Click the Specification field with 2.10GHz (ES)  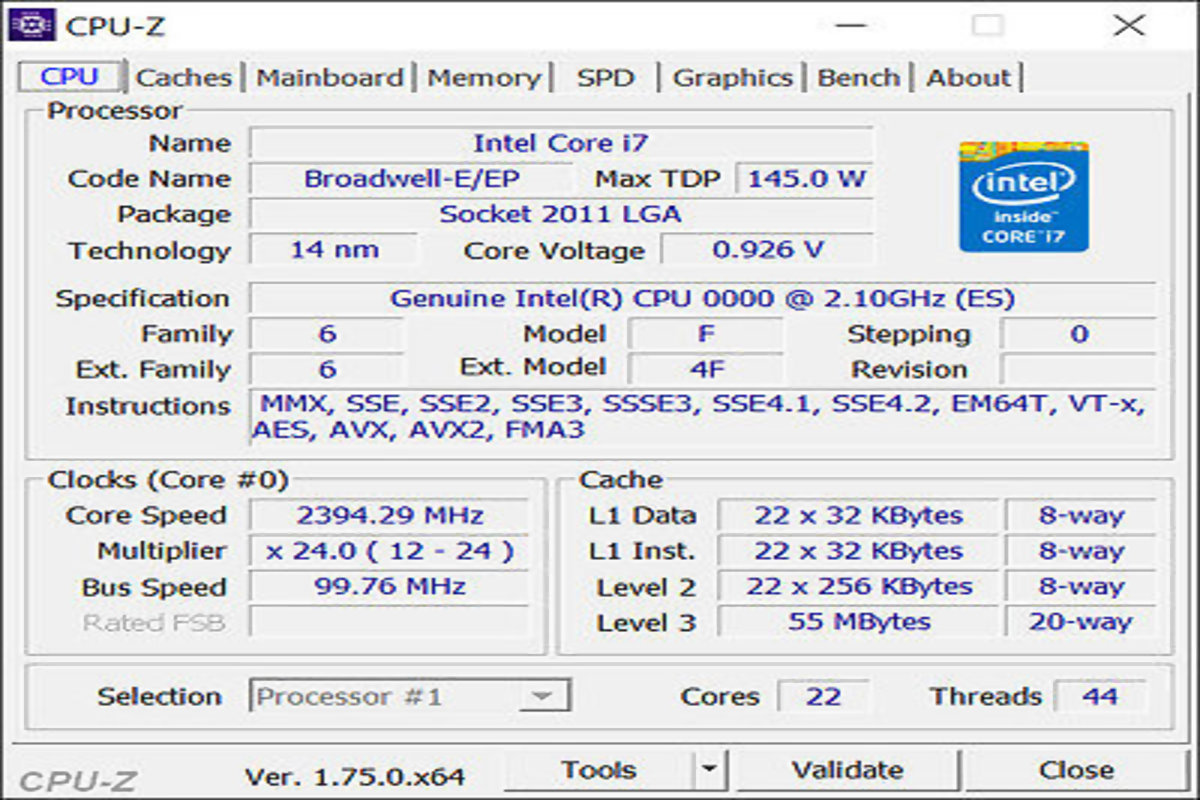pyautogui.click(x=702, y=298)
